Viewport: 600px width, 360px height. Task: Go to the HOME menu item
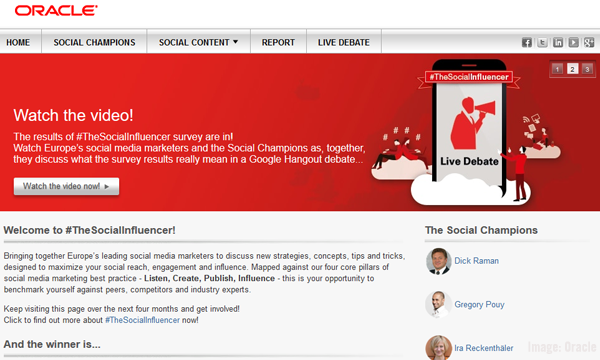point(18,42)
